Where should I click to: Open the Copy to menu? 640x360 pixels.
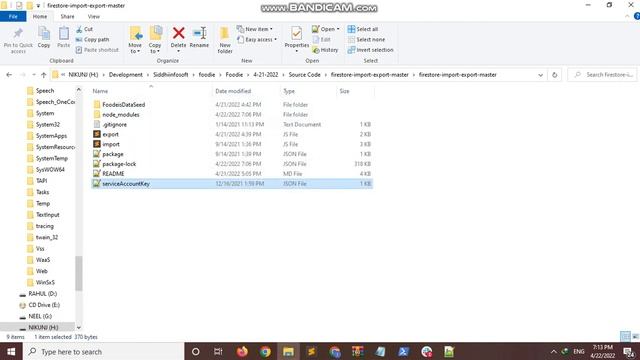155,40
